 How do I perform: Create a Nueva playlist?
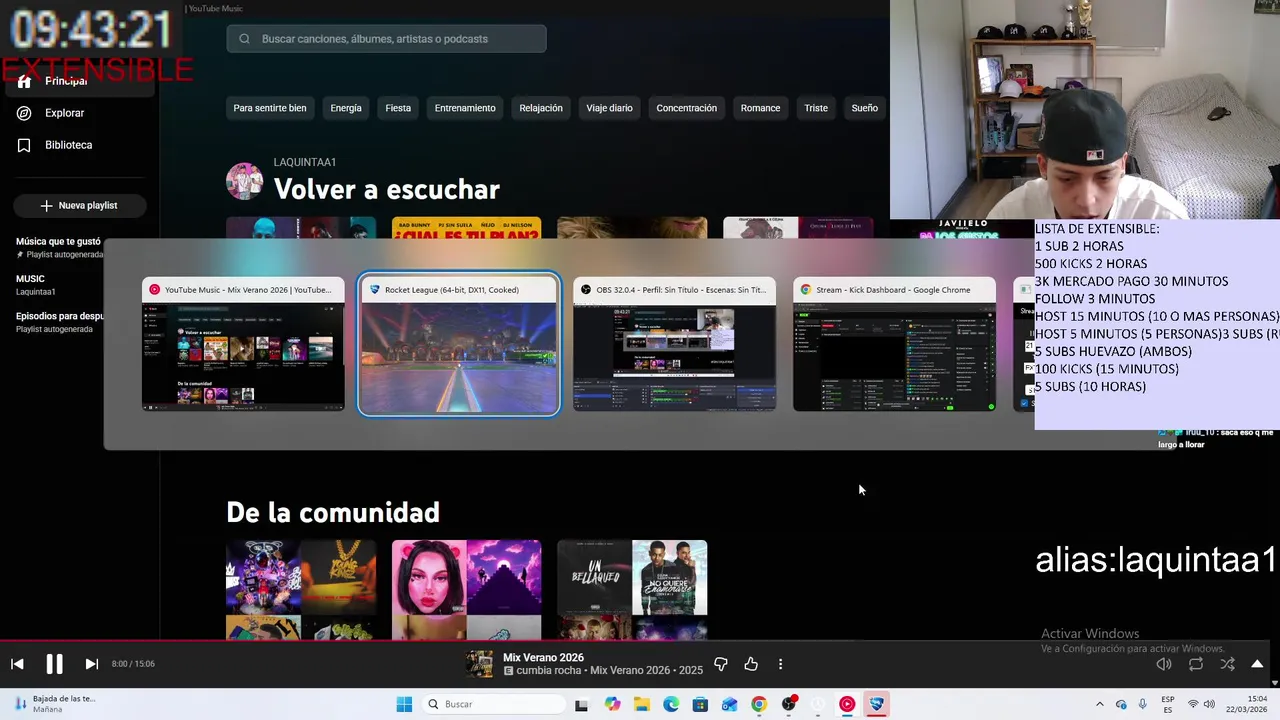coord(79,205)
